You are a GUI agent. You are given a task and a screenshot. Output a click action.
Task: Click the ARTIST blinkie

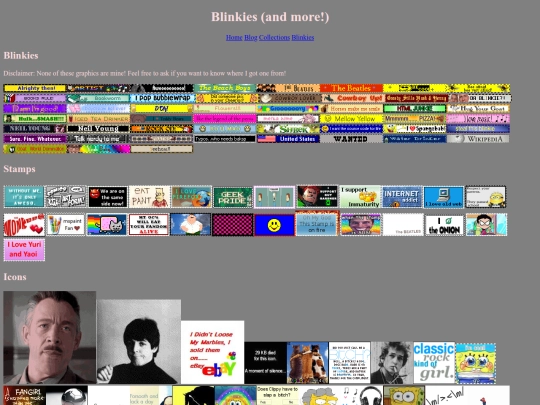click(x=98, y=88)
